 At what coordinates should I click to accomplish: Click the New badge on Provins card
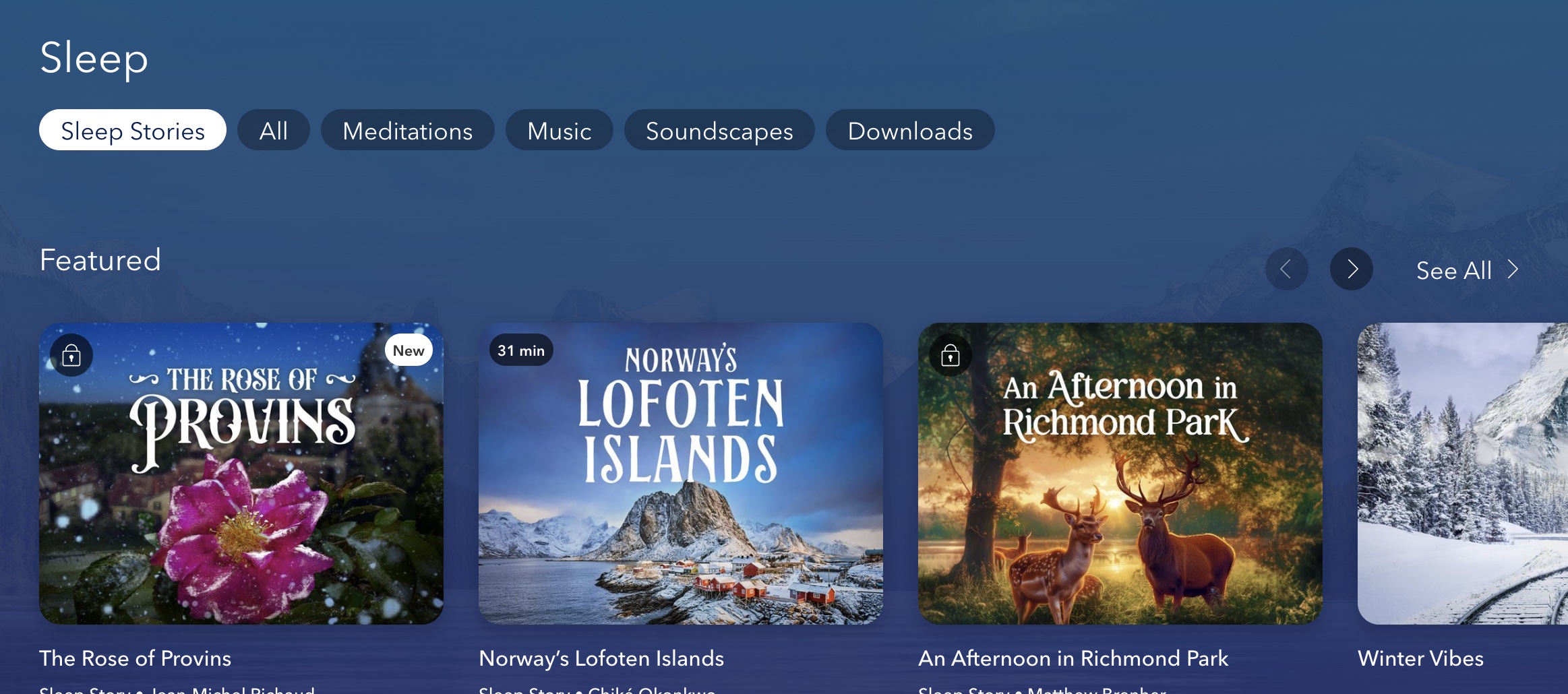coord(409,350)
